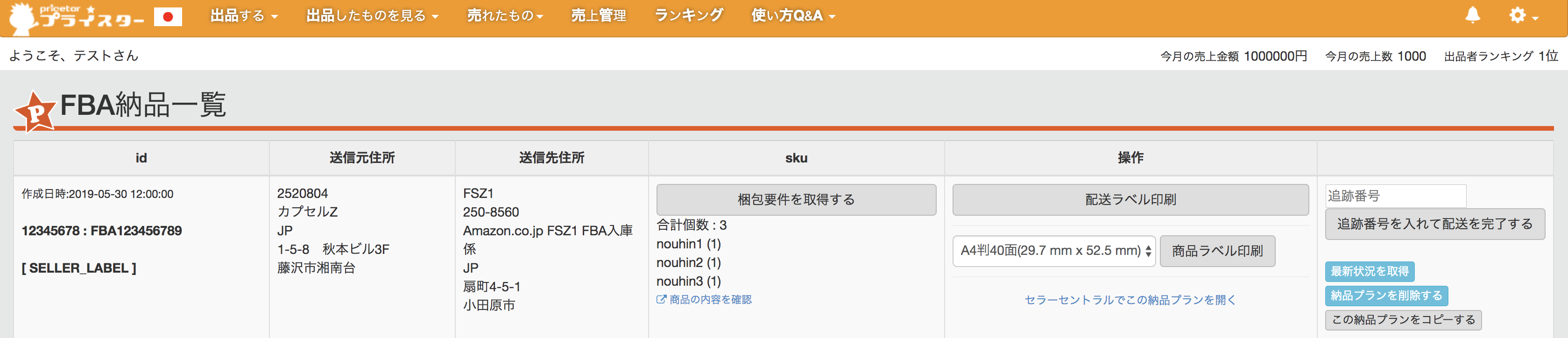Viewport: 1568px width, 338px height.
Task: Open the ランキング menu item
Action: coord(688,16)
